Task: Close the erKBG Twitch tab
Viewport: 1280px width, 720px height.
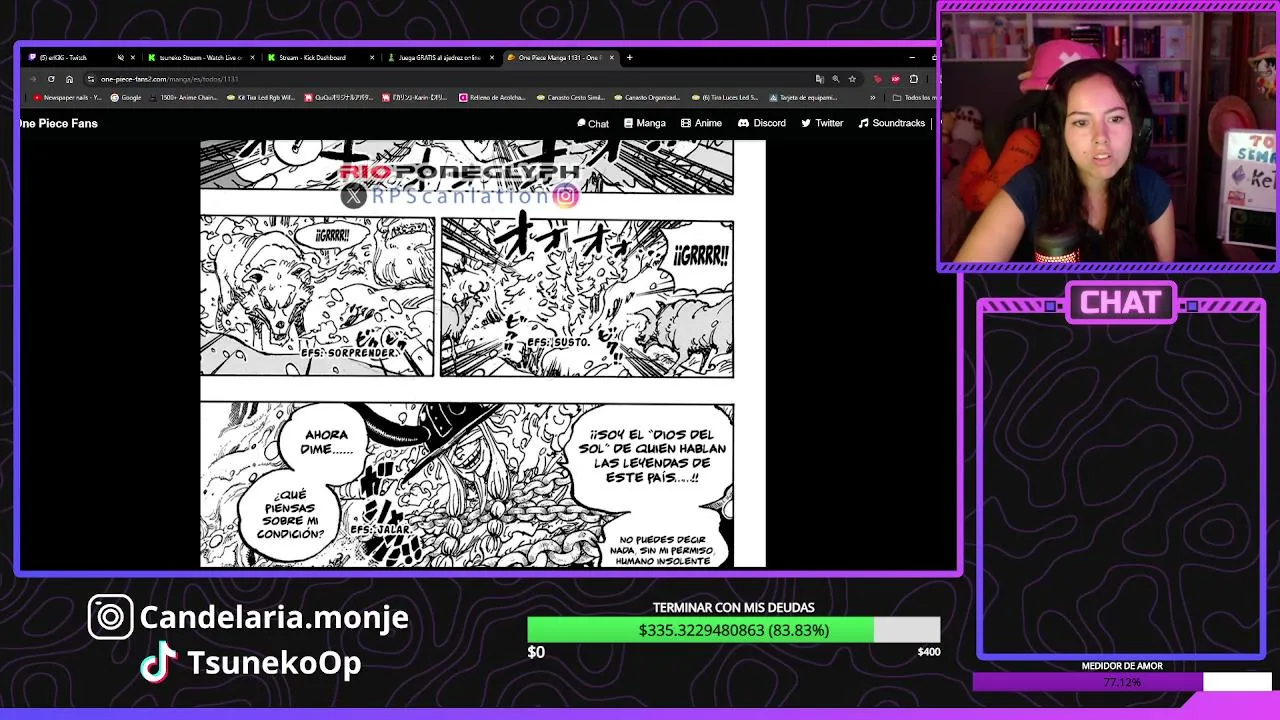Action: 133,57
